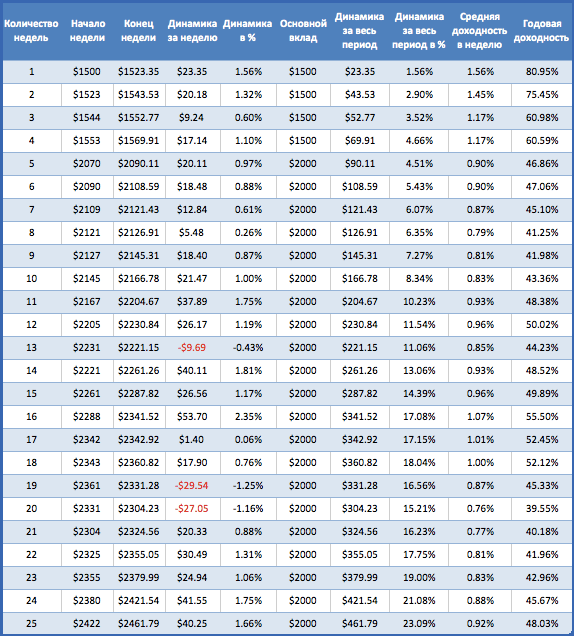The width and height of the screenshot is (574, 636).
Task: Select the 2.35% dynamics cell in week 16
Action: [x=248, y=417]
